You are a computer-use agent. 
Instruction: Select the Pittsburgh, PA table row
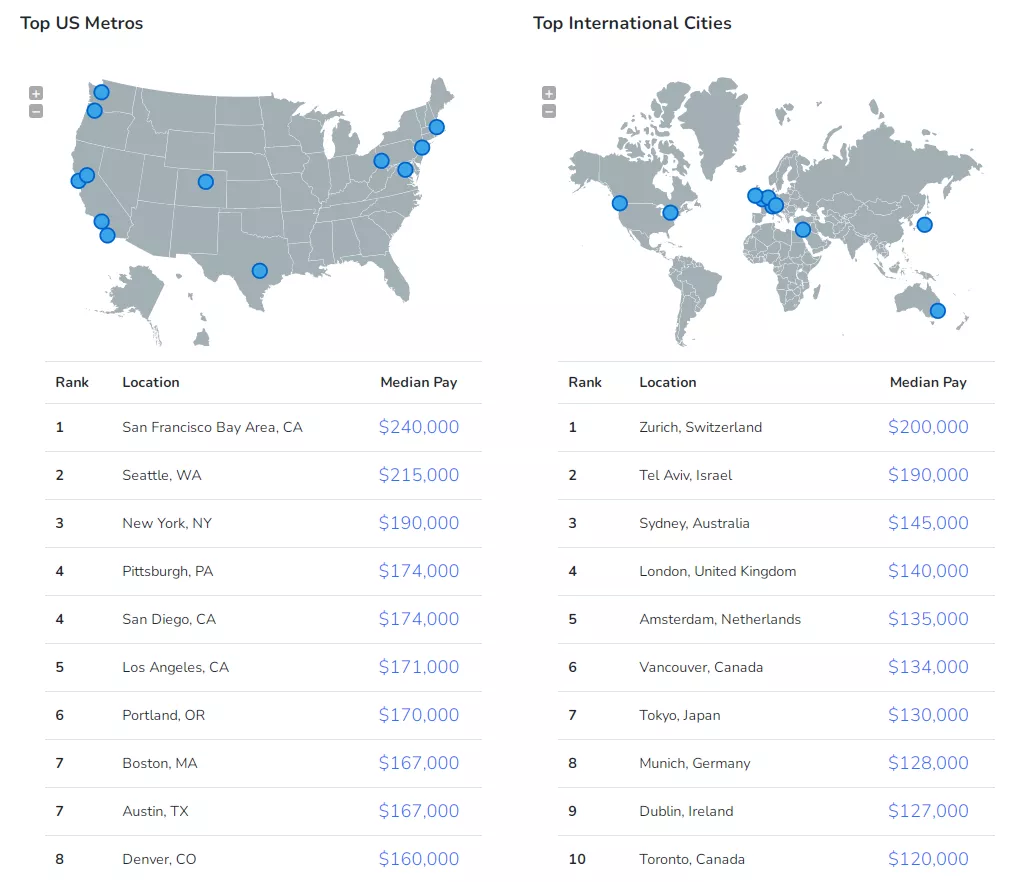click(x=264, y=572)
